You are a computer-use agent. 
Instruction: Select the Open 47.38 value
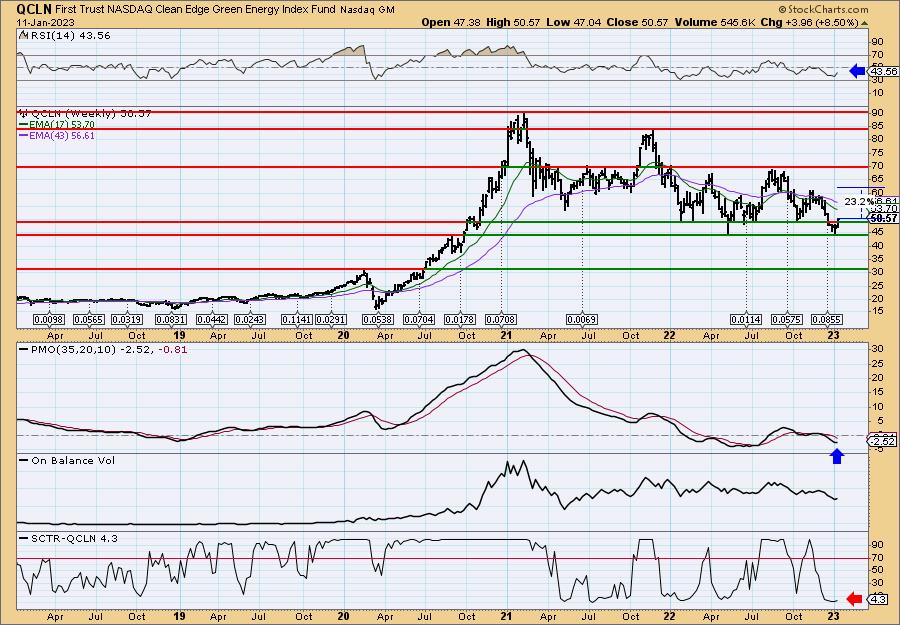(452, 22)
